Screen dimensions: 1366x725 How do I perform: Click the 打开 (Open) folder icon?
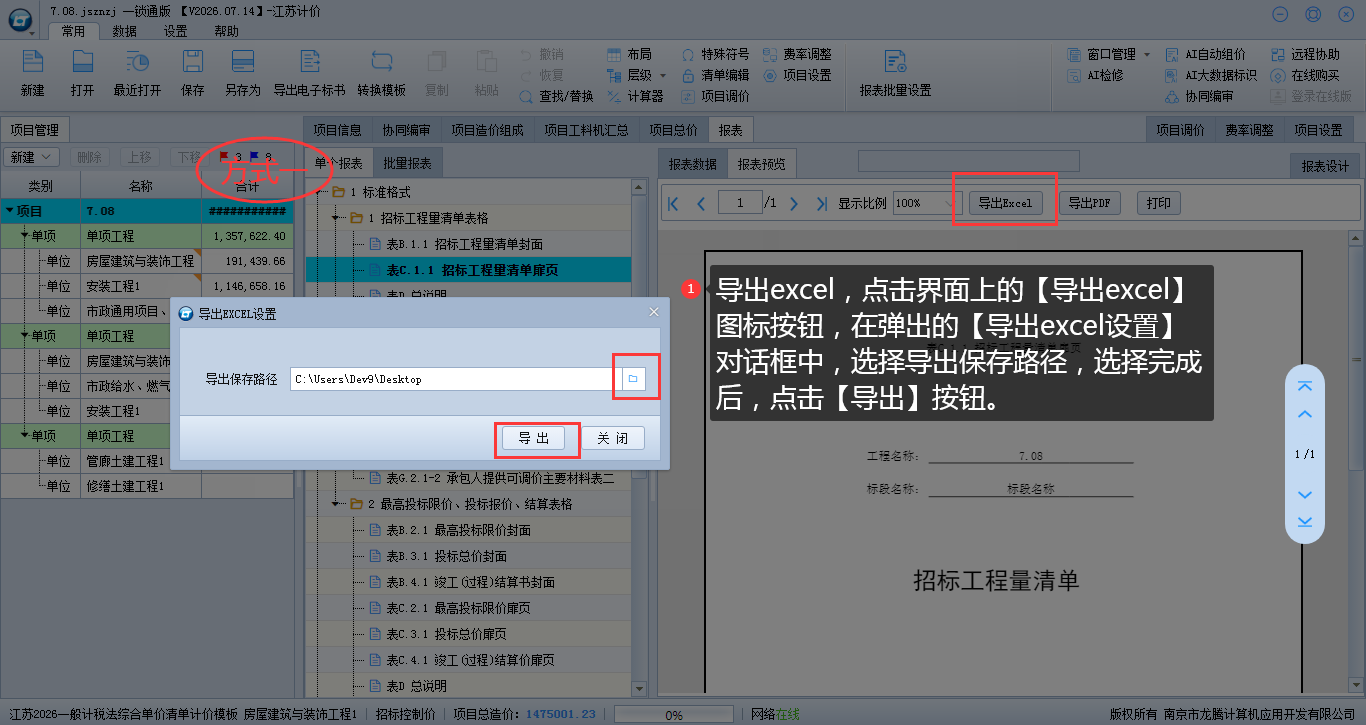pos(82,62)
